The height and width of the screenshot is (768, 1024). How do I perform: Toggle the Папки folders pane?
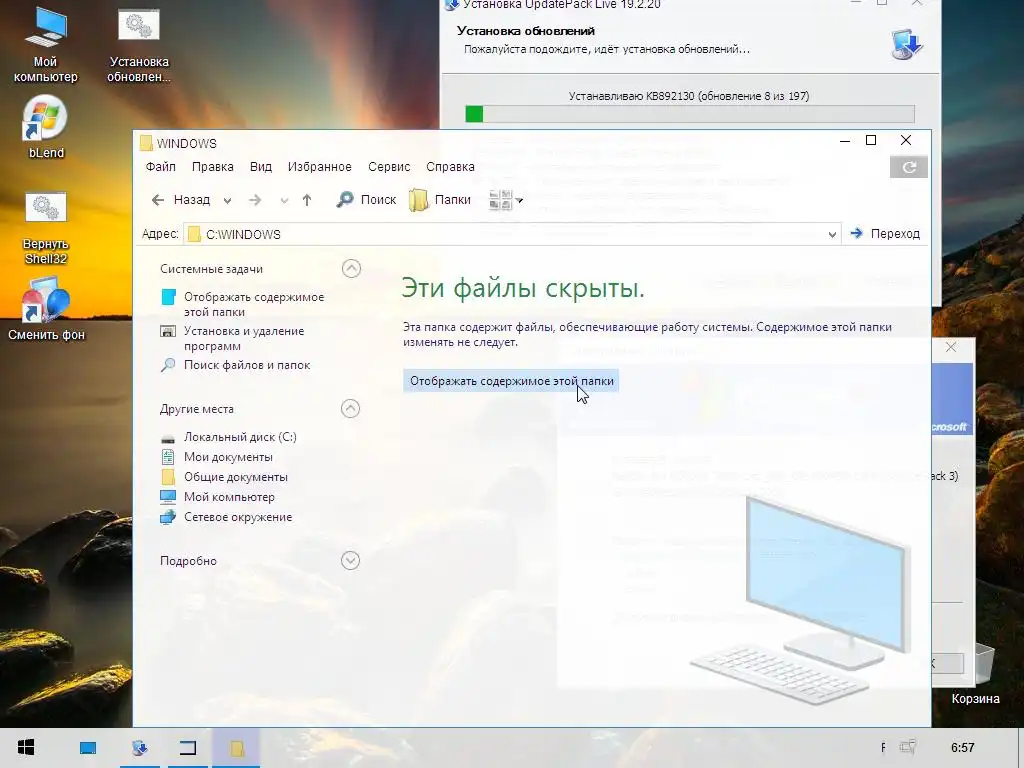tap(440, 200)
